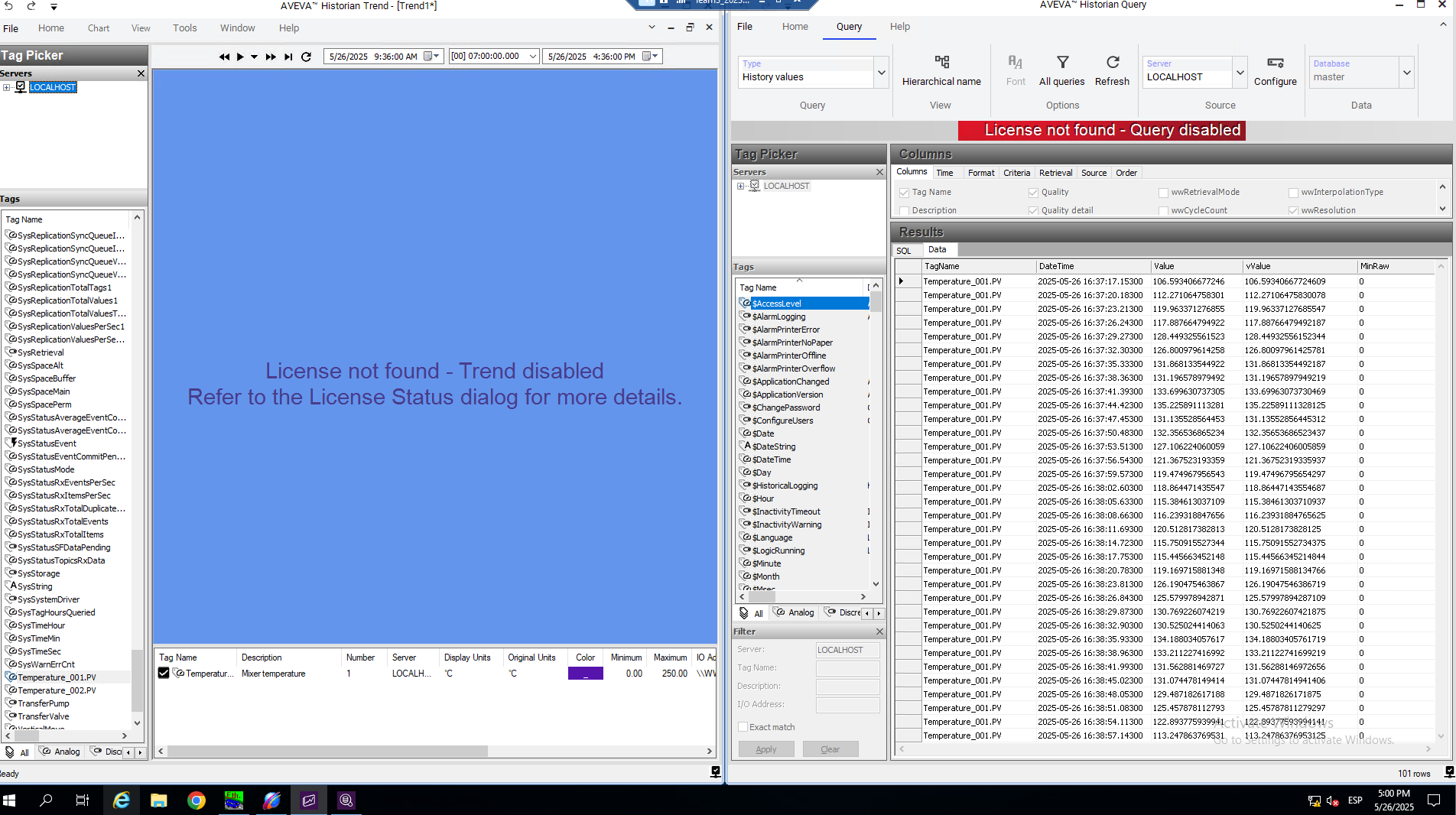Open the Tools menu in Trend window
The width and height of the screenshot is (1456, 815).
[x=185, y=28]
